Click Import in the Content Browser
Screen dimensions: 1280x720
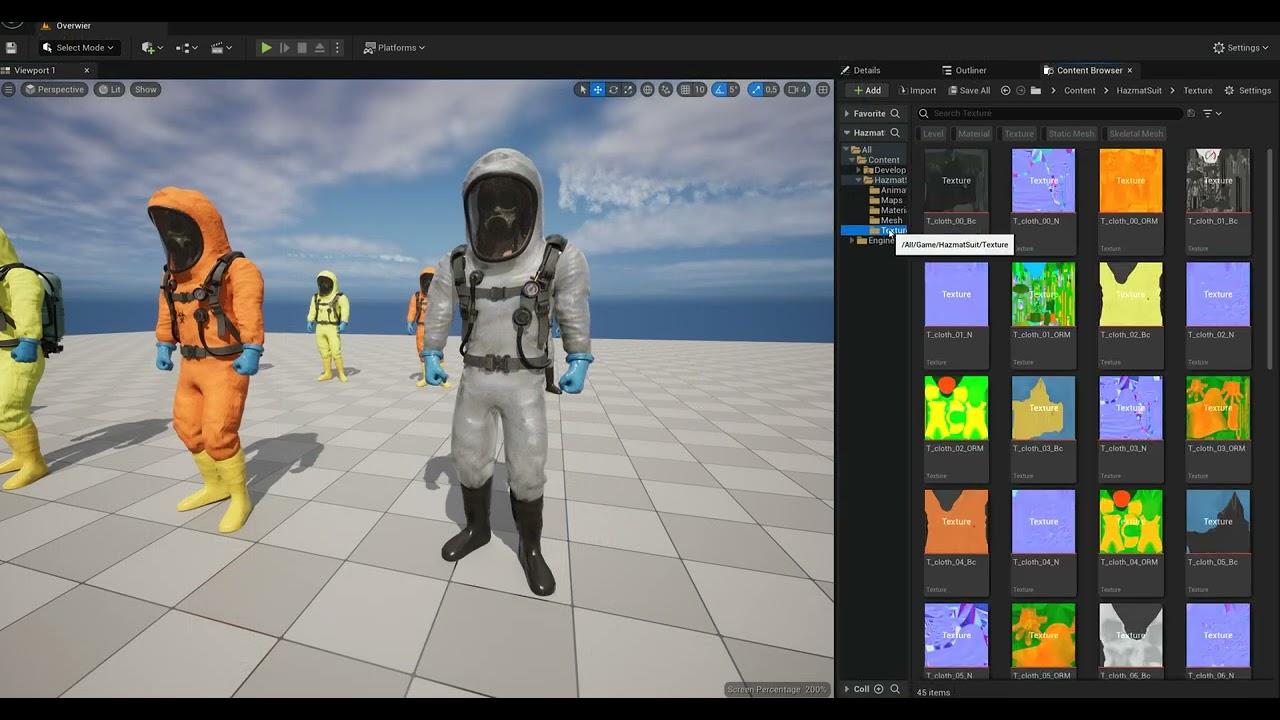point(917,90)
